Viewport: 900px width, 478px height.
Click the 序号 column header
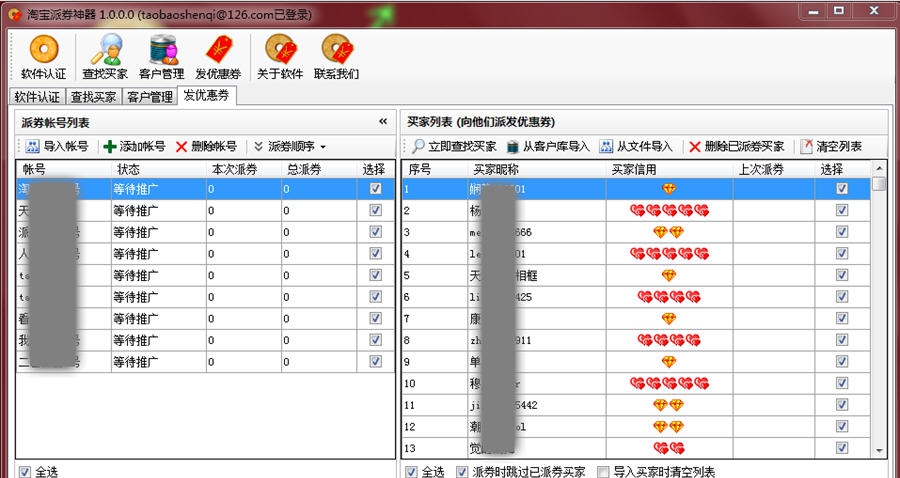[435, 169]
